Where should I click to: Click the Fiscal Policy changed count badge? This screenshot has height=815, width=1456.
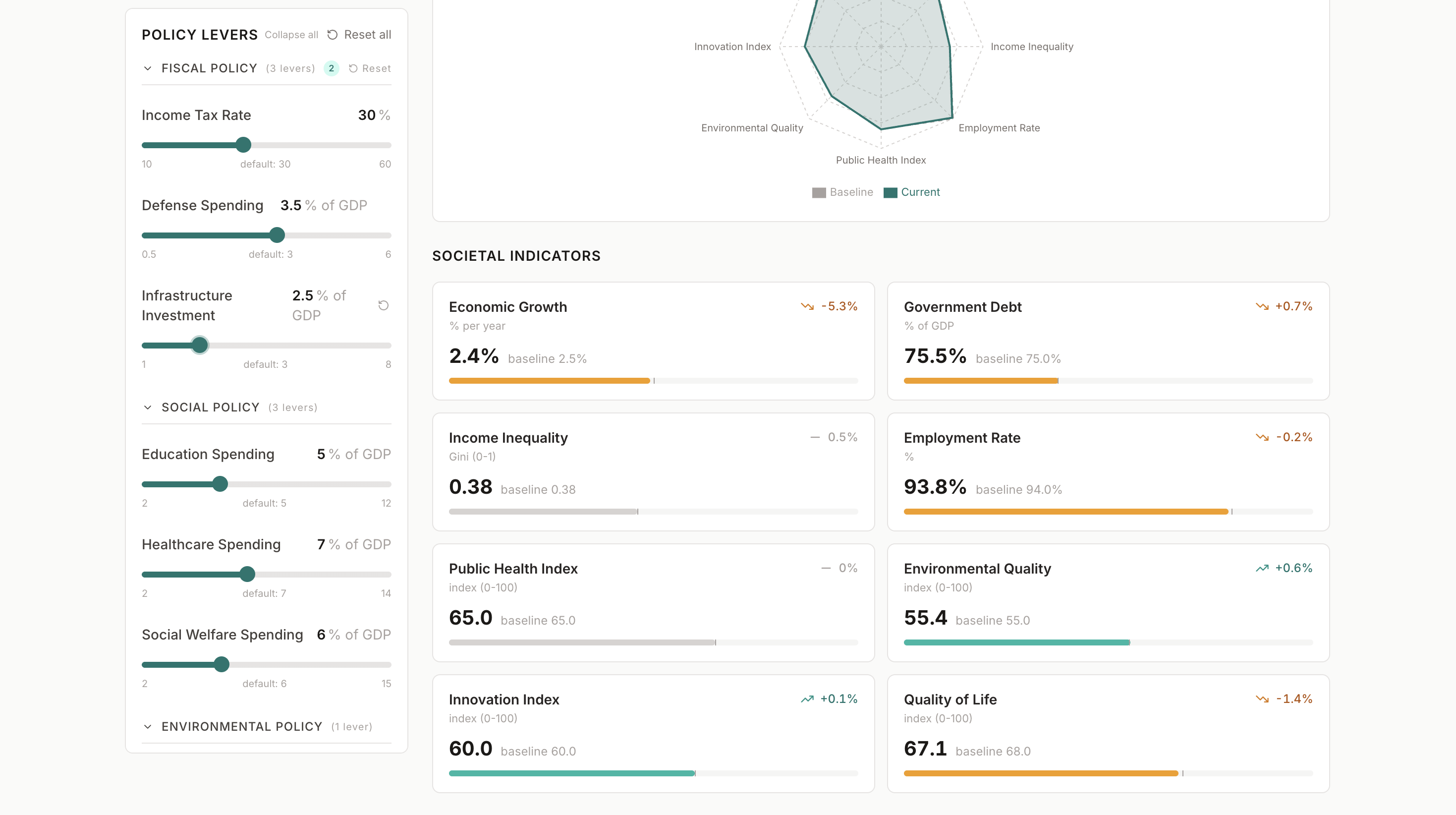pos(331,68)
